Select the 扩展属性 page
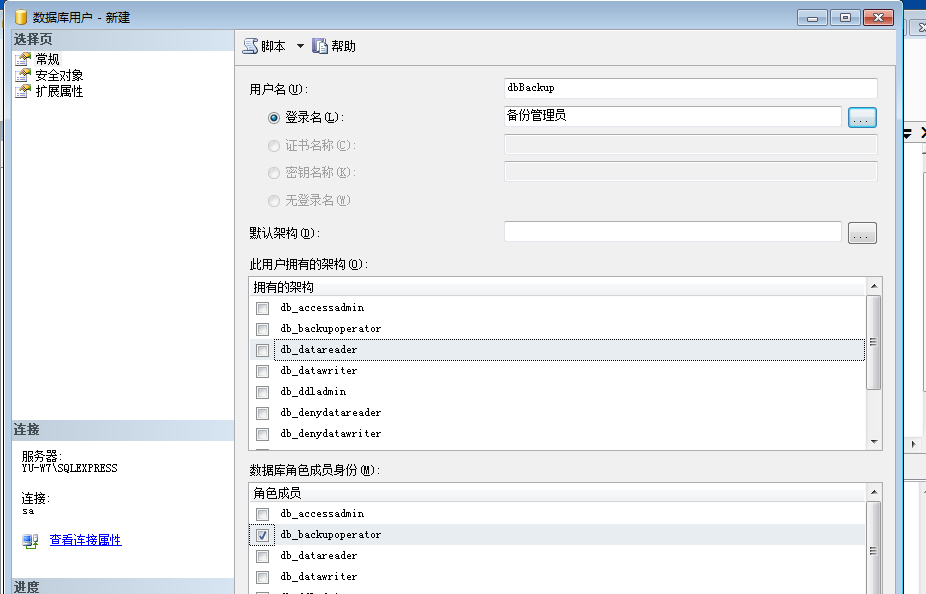The height and width of the screenshot is (594, 926). click(59, 91)
